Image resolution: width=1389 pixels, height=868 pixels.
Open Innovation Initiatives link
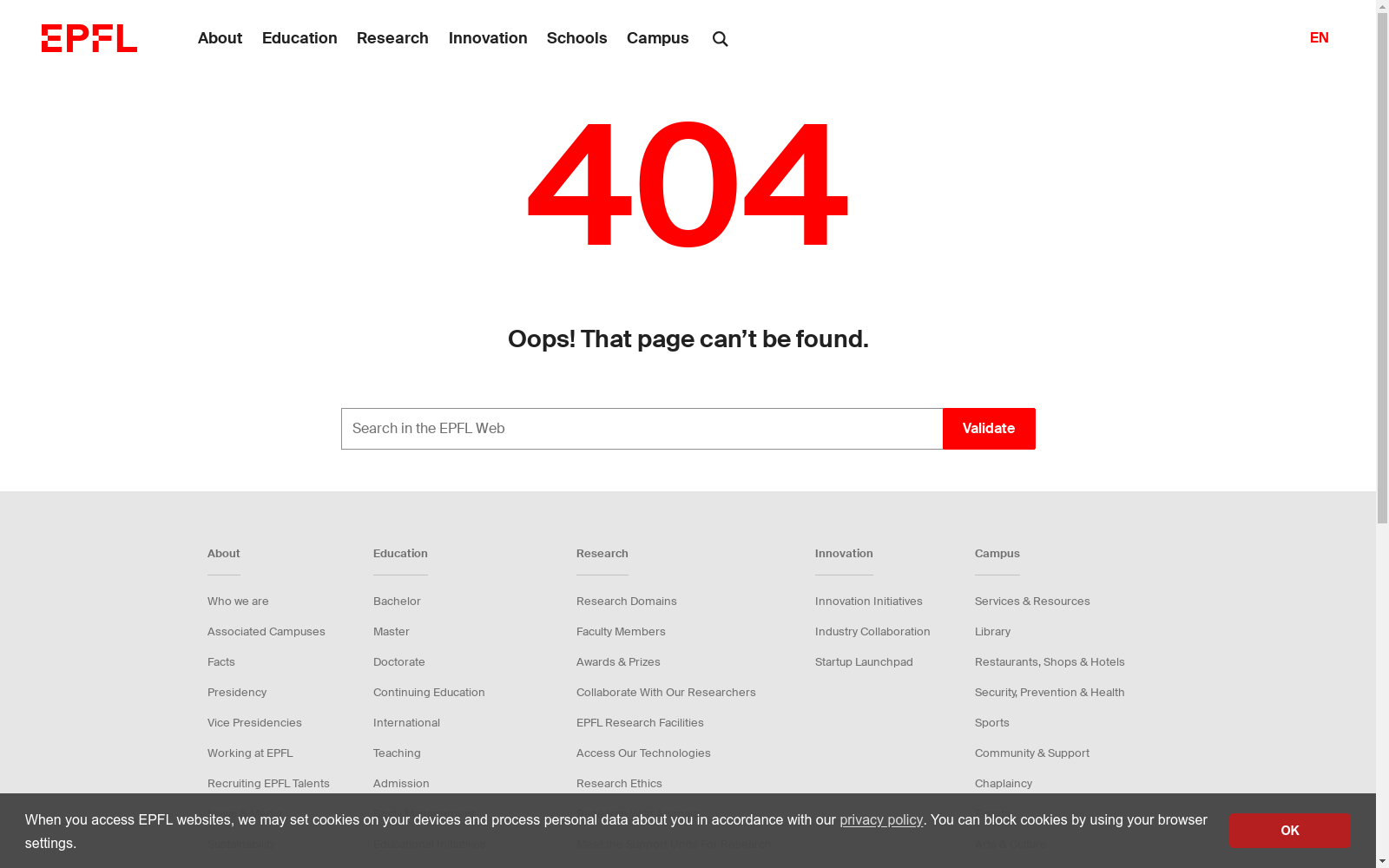coord(869,602)
